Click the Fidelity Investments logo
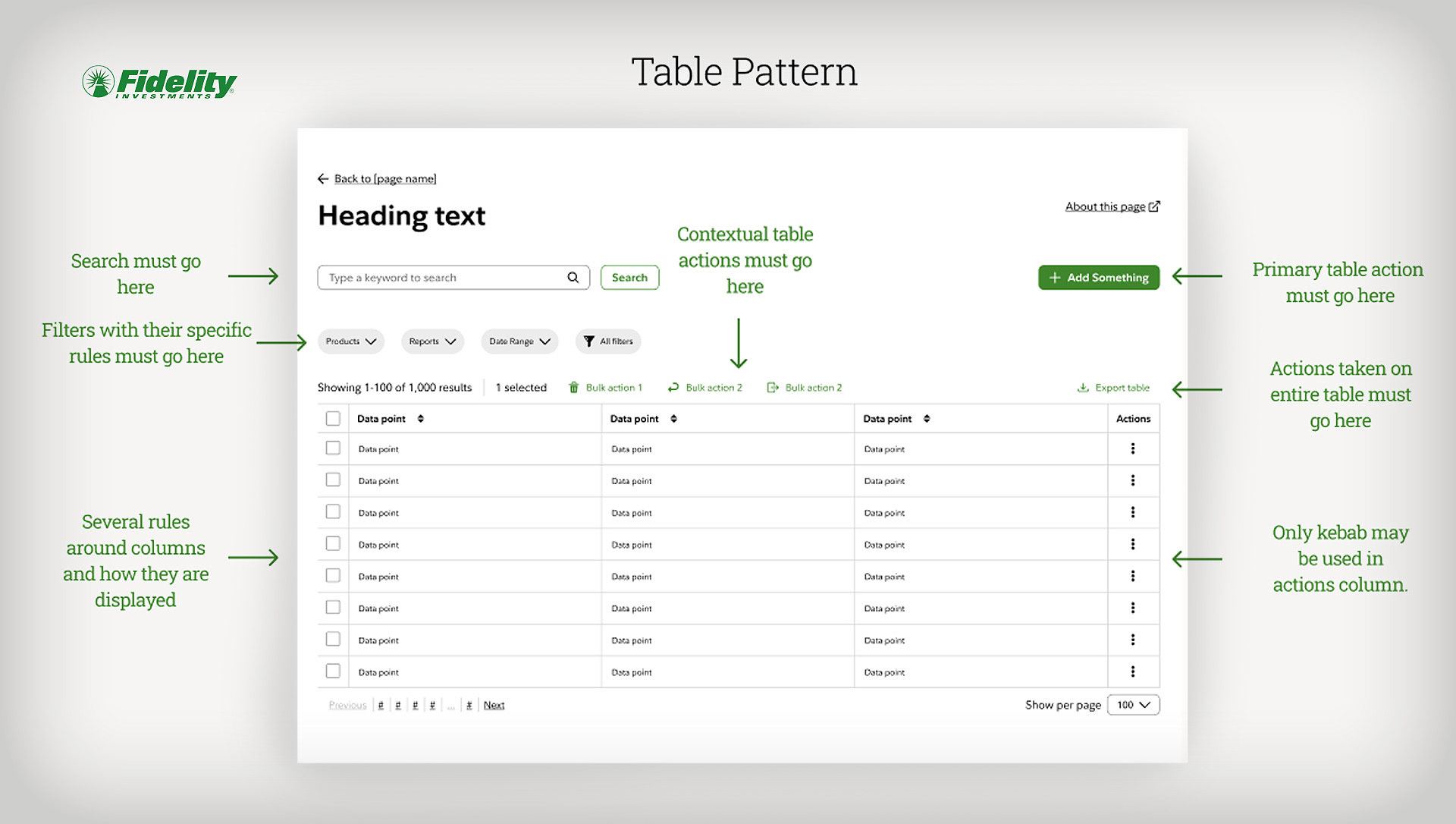 pos(159,82)
